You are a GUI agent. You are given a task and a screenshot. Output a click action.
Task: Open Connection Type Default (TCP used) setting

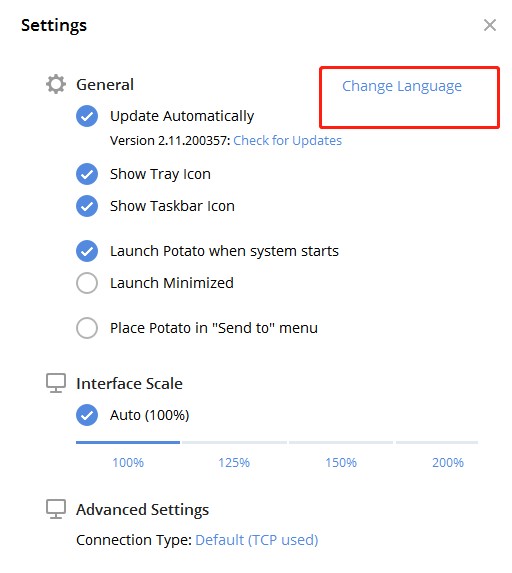click(257, 540)
